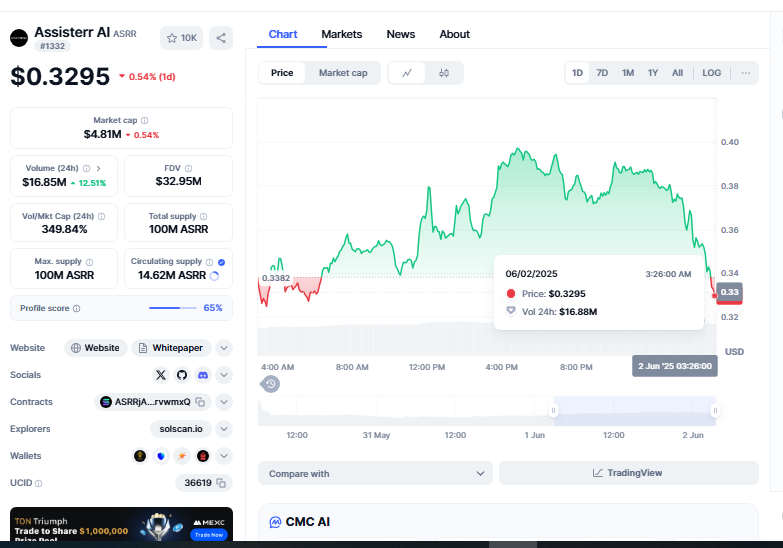Set chart range to 7D
This screenshot has width=783, height=548.
[x=602, y=73]
